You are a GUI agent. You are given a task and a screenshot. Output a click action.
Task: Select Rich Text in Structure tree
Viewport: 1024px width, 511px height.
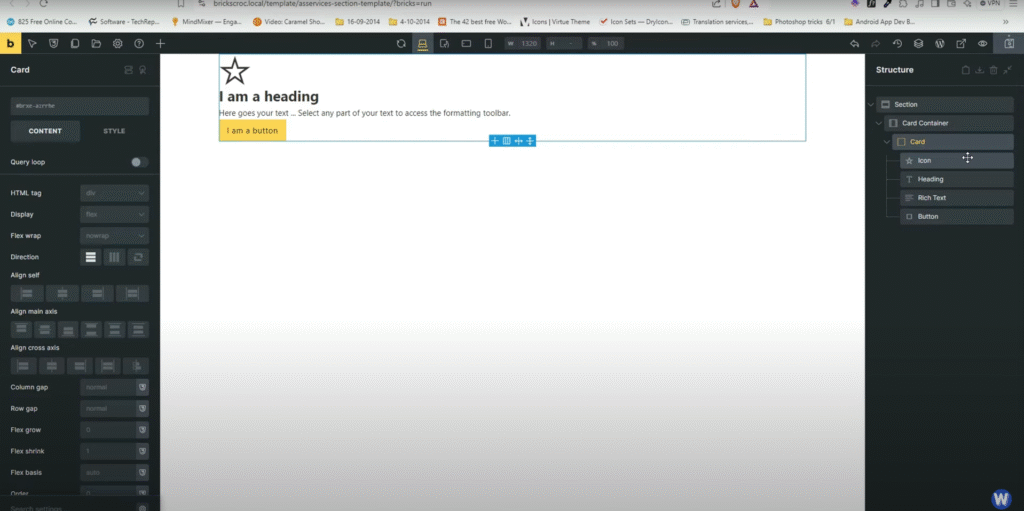click(x=931, y=198)
